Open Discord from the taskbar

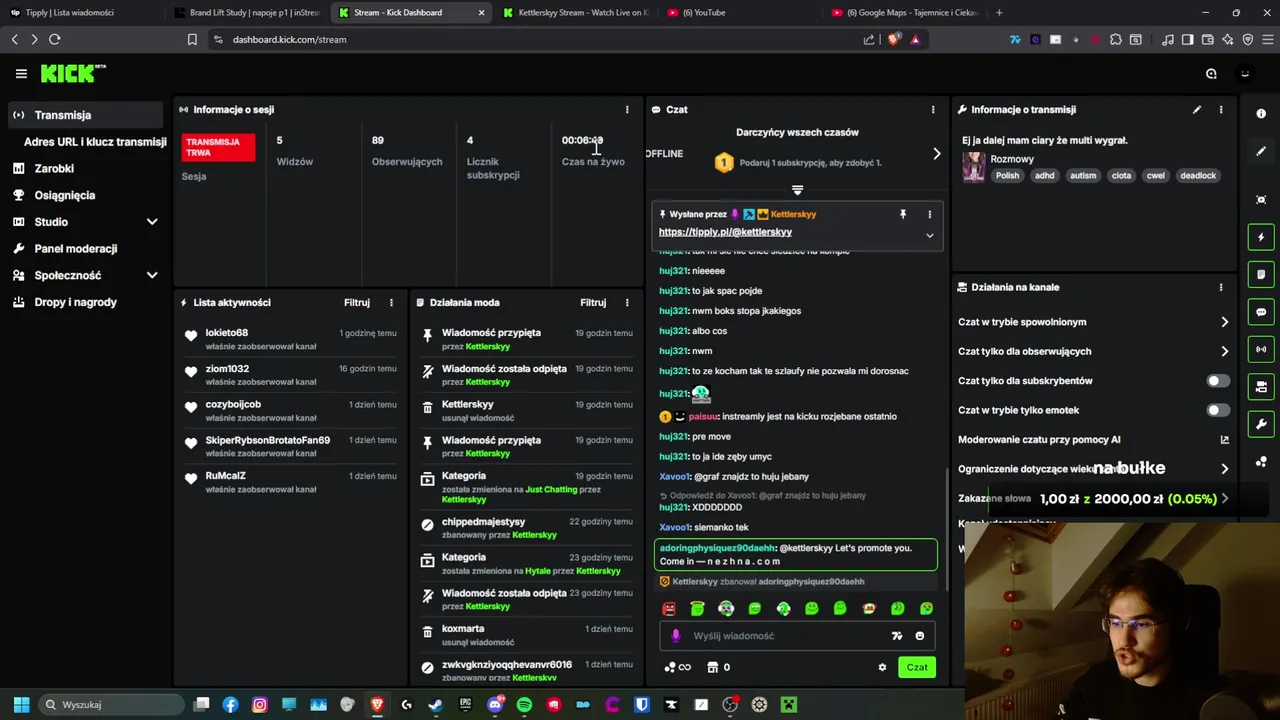[494, 705]
